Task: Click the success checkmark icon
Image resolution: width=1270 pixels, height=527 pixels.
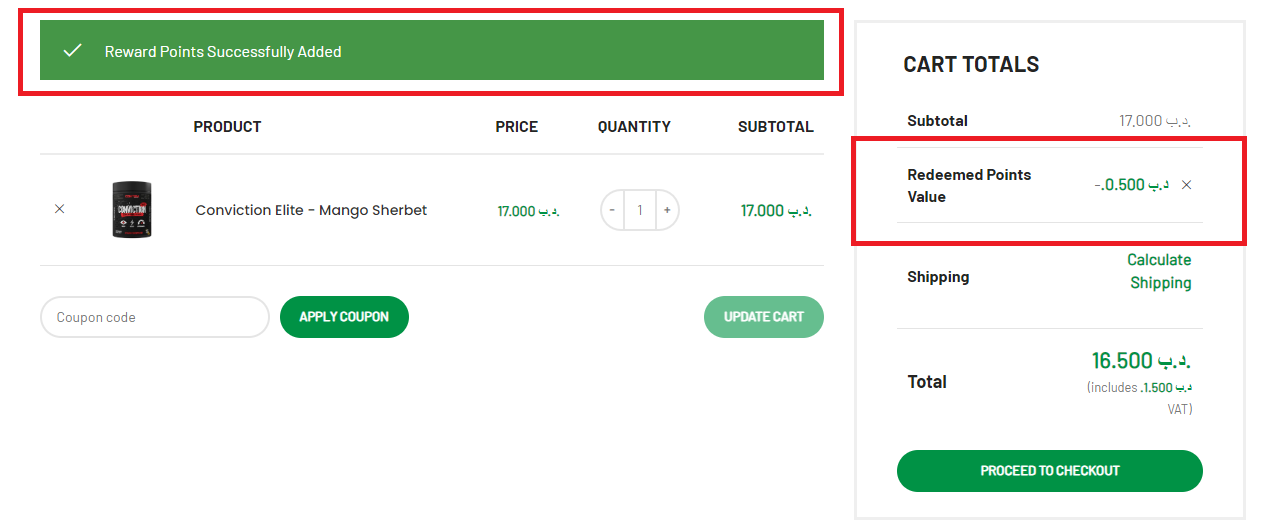Action: (72, 51)
